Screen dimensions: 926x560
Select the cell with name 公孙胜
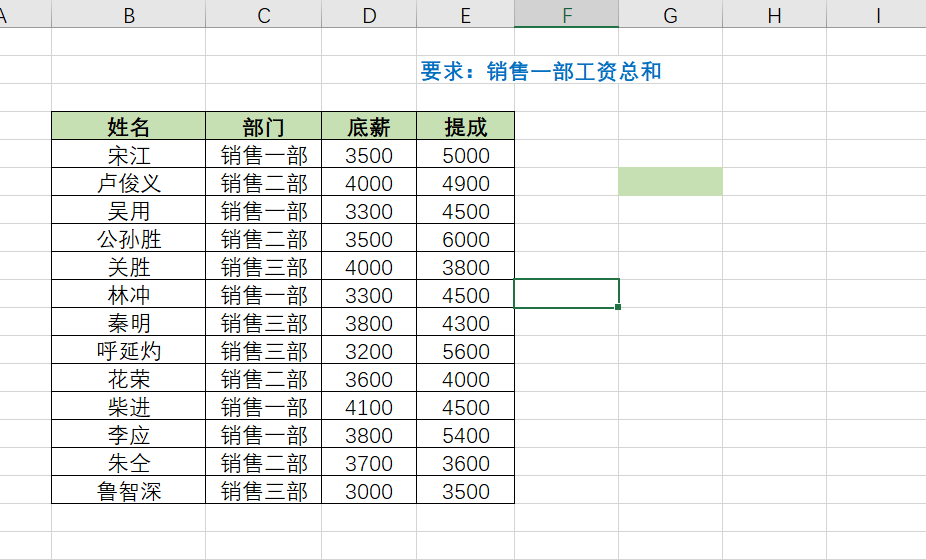click(x=129, y=238)
